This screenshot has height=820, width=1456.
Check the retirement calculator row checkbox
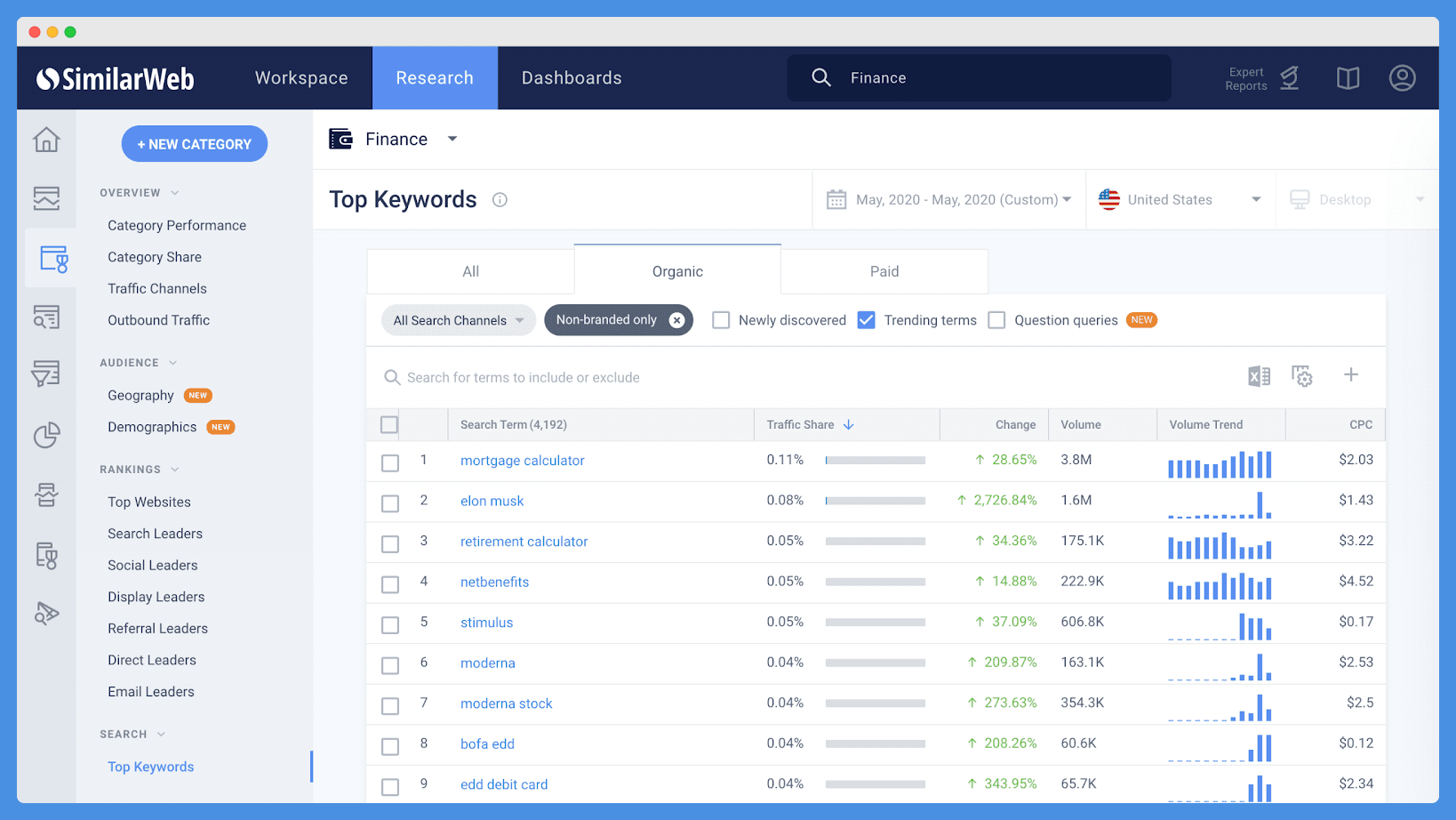[x=390, y=543]
